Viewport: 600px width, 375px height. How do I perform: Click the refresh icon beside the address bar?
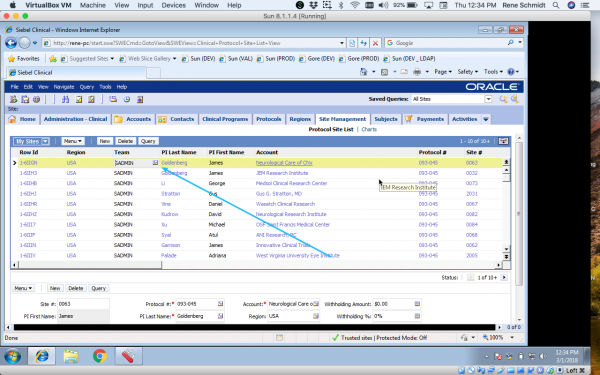point(363,43)
